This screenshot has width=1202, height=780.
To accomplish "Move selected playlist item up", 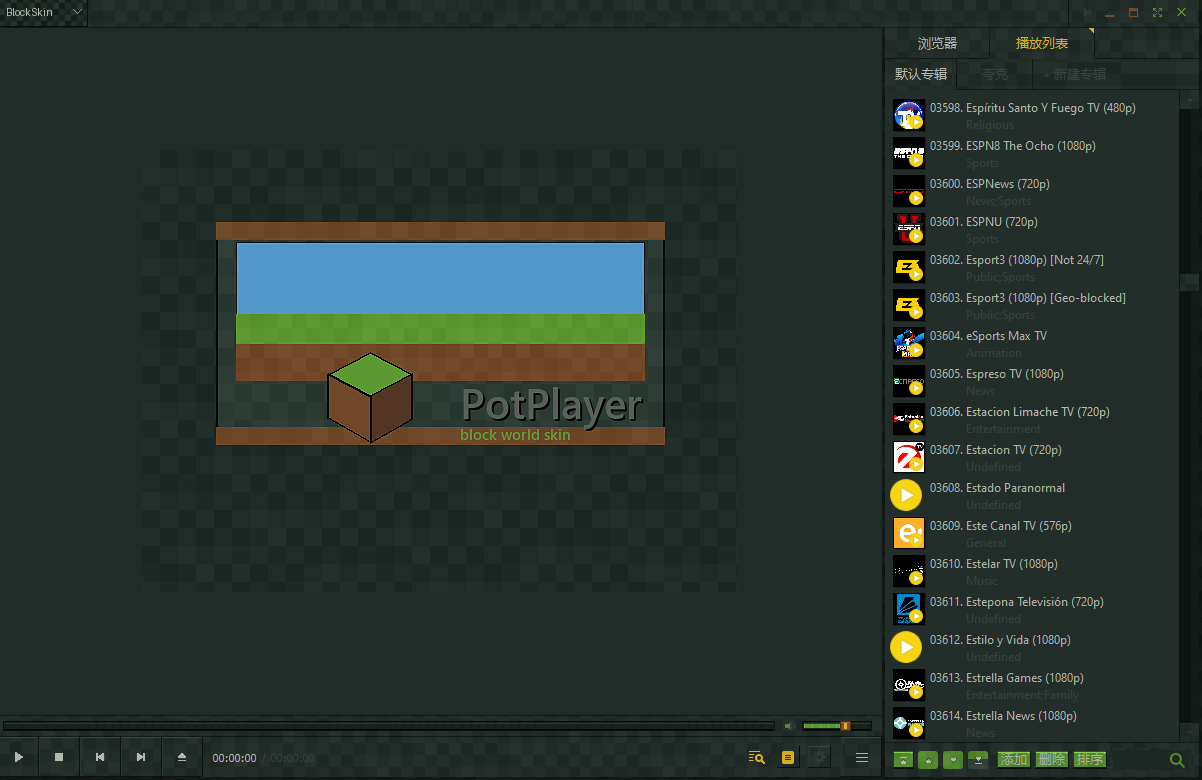I will click(x=928, y=760).
